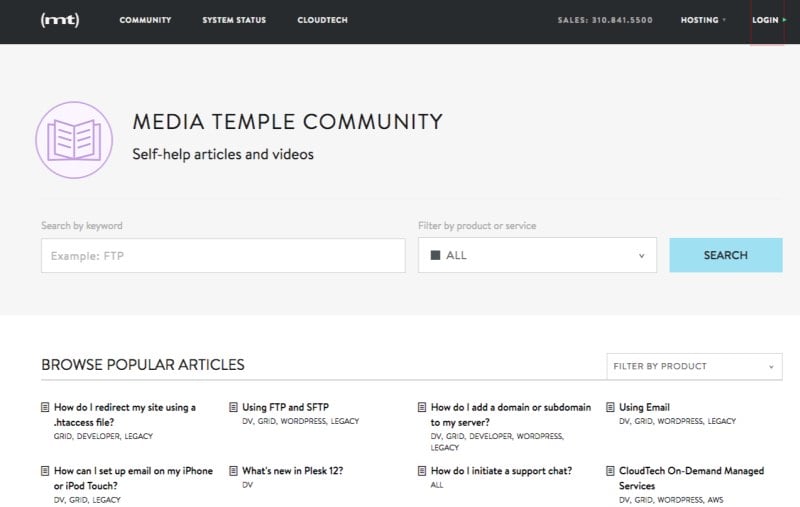This screenshot has width=800, height=507.
Task: Click GRID, DEVELOPER, LEGACY tags under htaccess article
Action: coord(103,436)
